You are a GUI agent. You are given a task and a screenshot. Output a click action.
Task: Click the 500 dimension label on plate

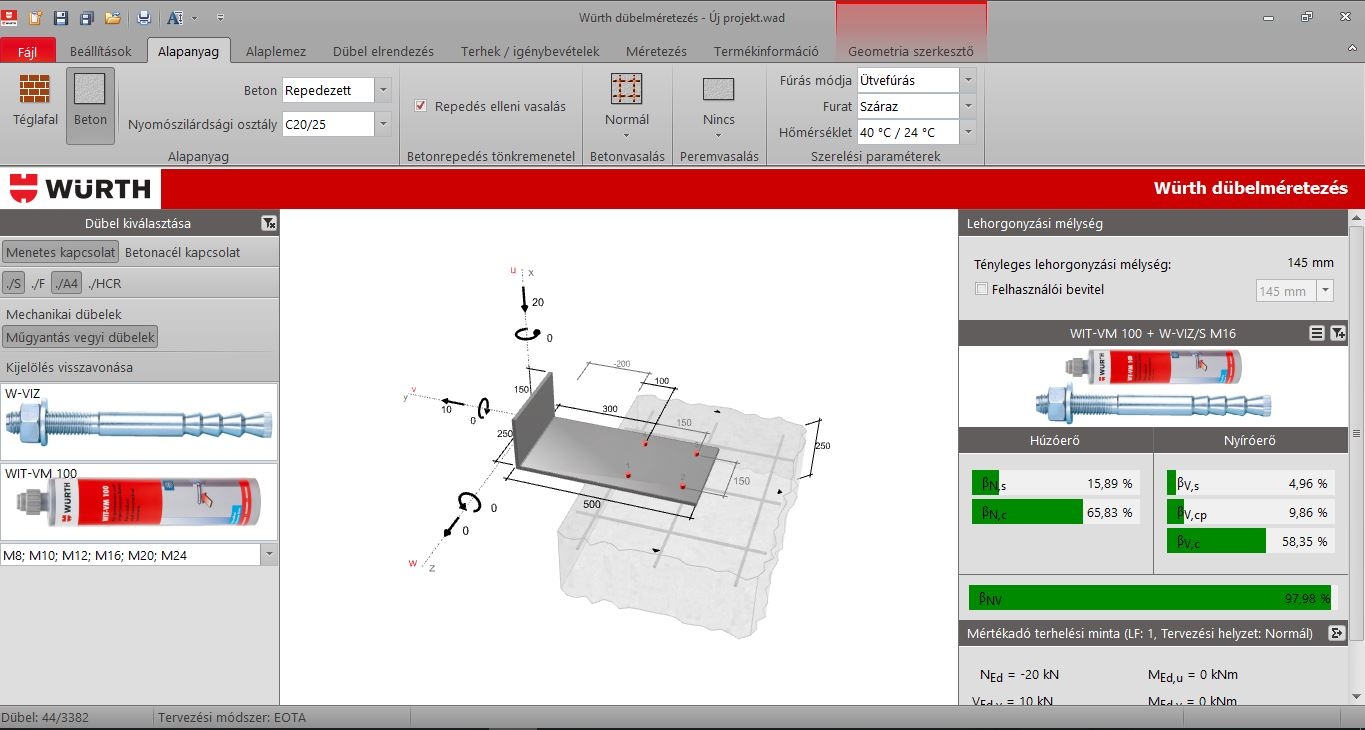pyautogui.click(x=592, y=505)
